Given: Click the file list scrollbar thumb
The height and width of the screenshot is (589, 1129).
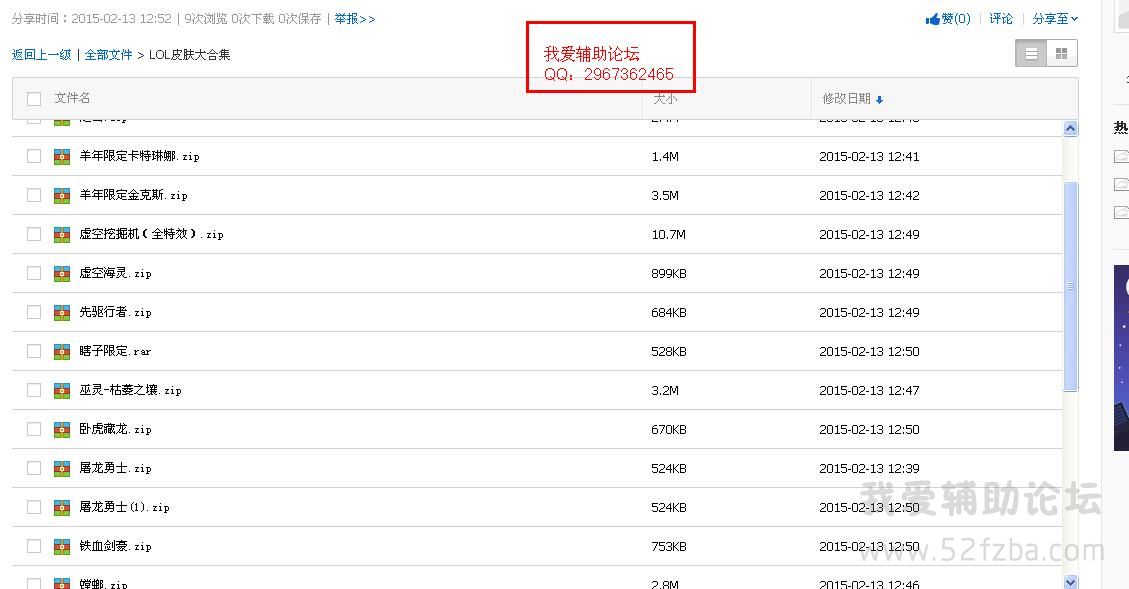Looking at the screenshot, I should click(x=1071, y=287).
